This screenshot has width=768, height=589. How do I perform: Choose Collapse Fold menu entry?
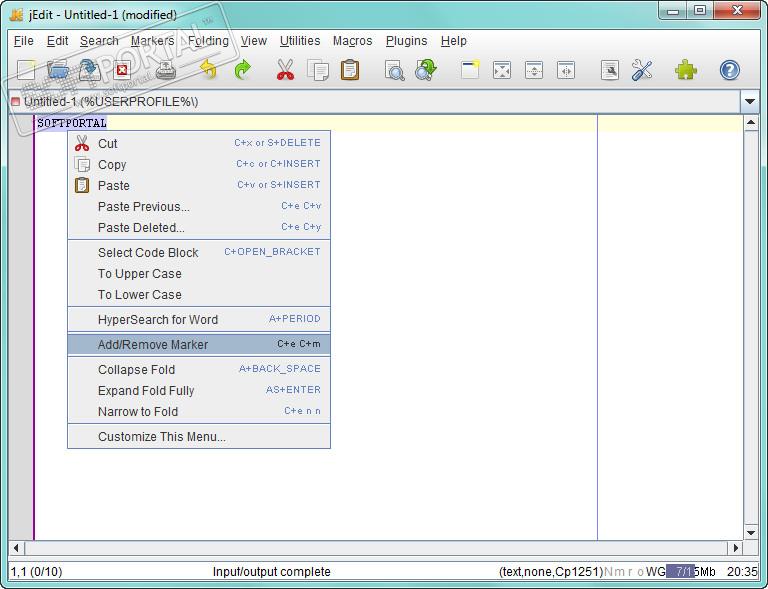[199, 370]
